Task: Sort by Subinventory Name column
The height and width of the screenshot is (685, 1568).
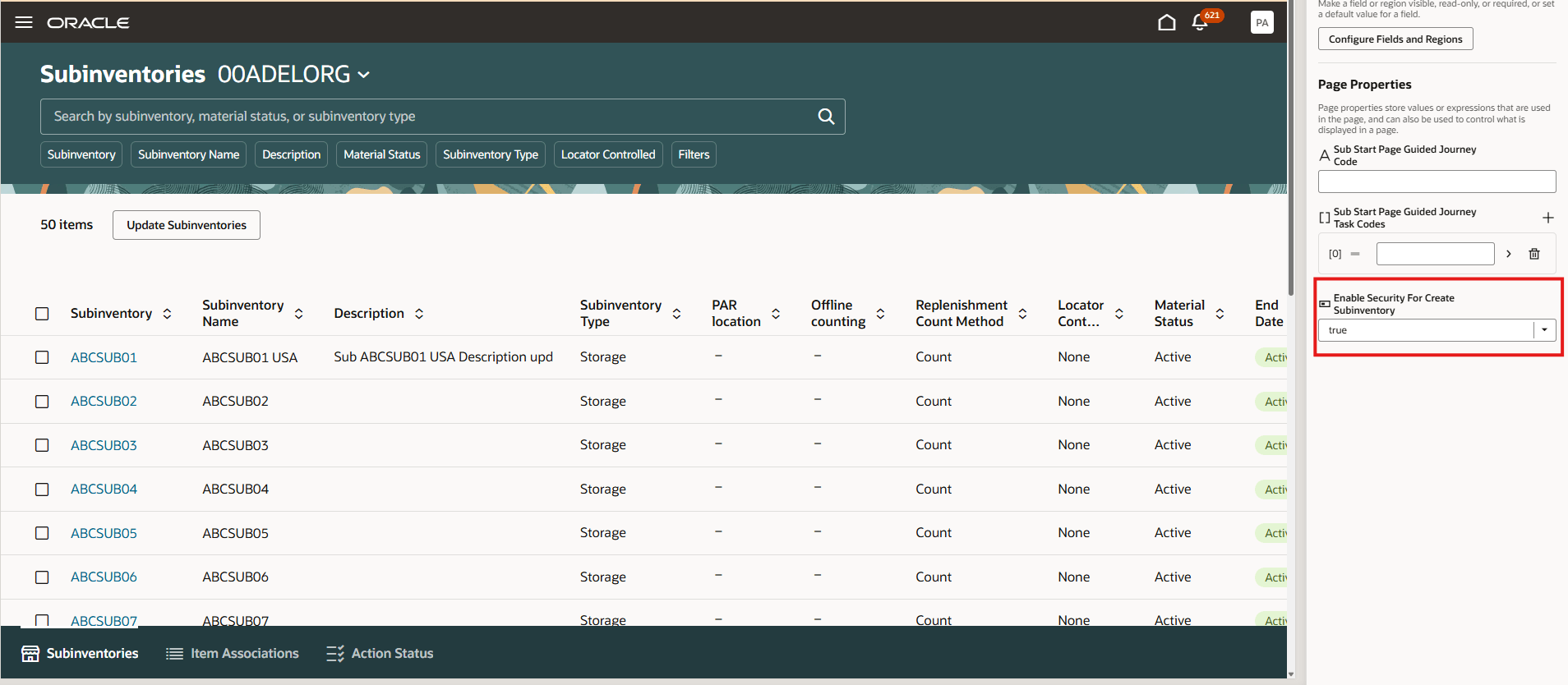Action: tap(299, 314)
